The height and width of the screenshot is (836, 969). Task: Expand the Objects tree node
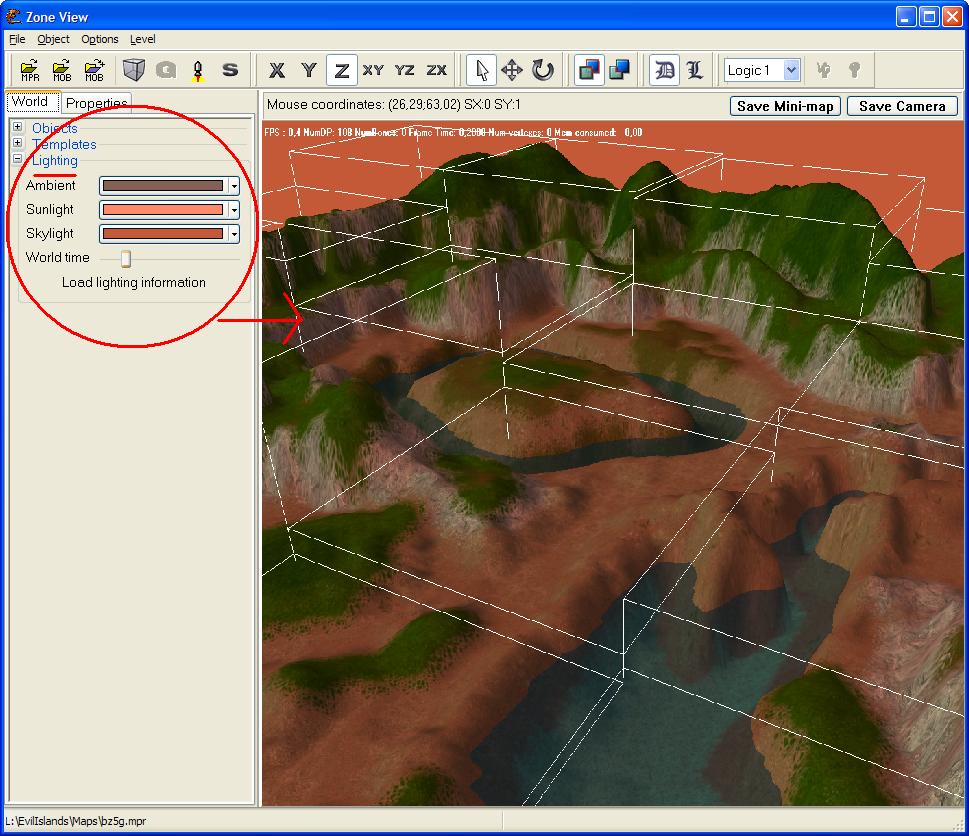coord(17,128)
